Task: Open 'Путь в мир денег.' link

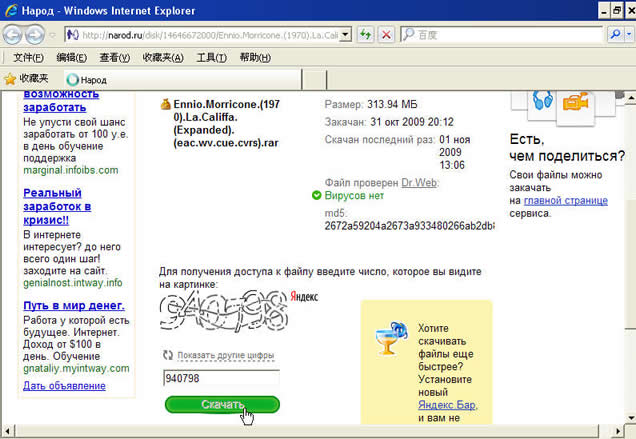Action: pos(74,305)
